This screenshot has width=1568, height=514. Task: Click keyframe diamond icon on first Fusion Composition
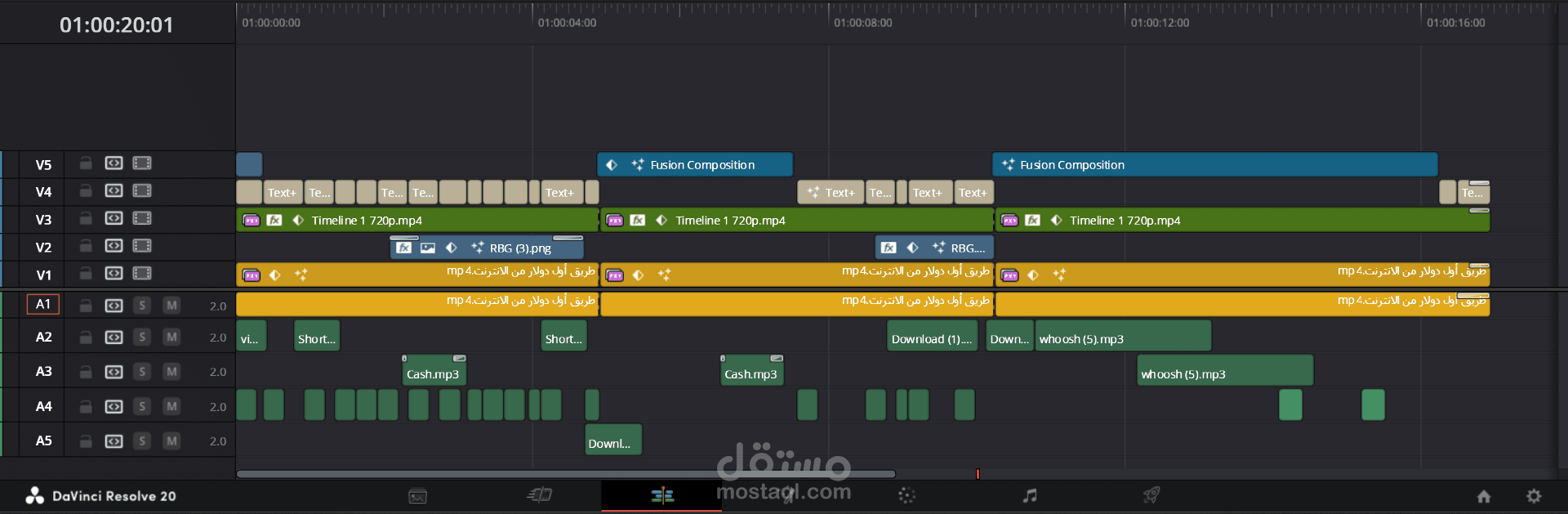tap(612, 164)
